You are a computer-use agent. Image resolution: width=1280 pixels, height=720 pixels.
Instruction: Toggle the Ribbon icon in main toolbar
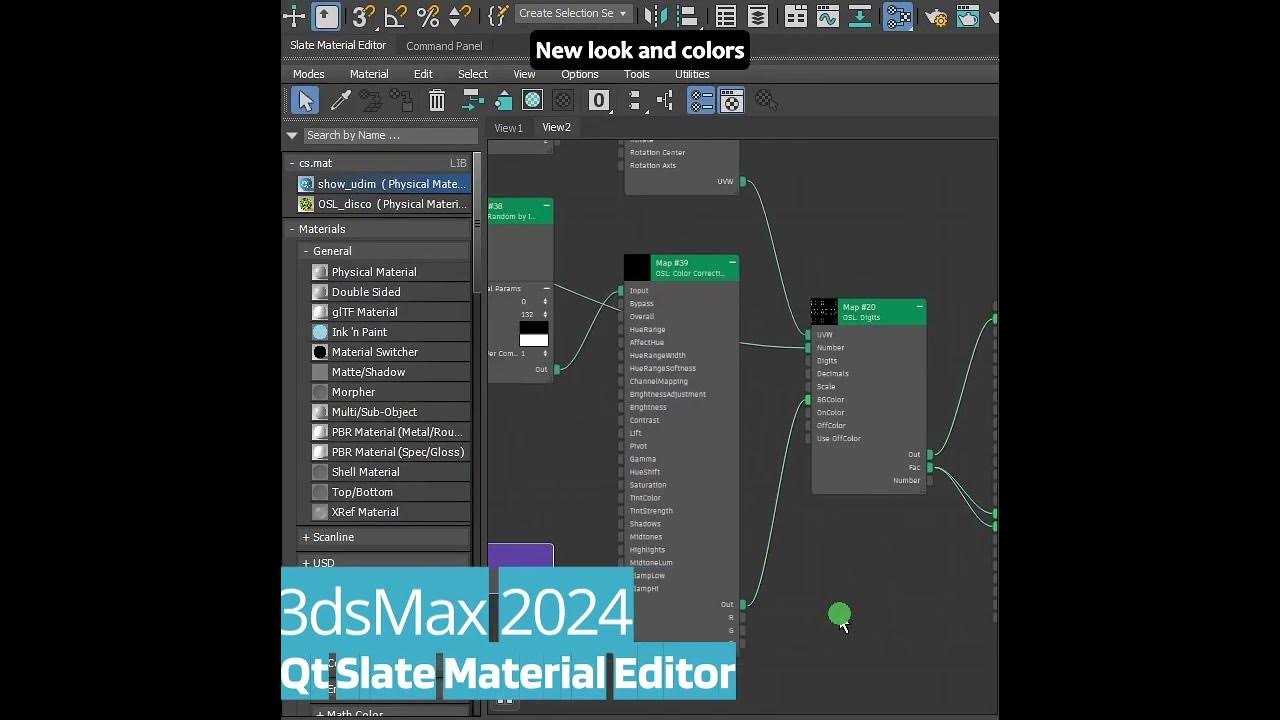click(x=796, y=15)
